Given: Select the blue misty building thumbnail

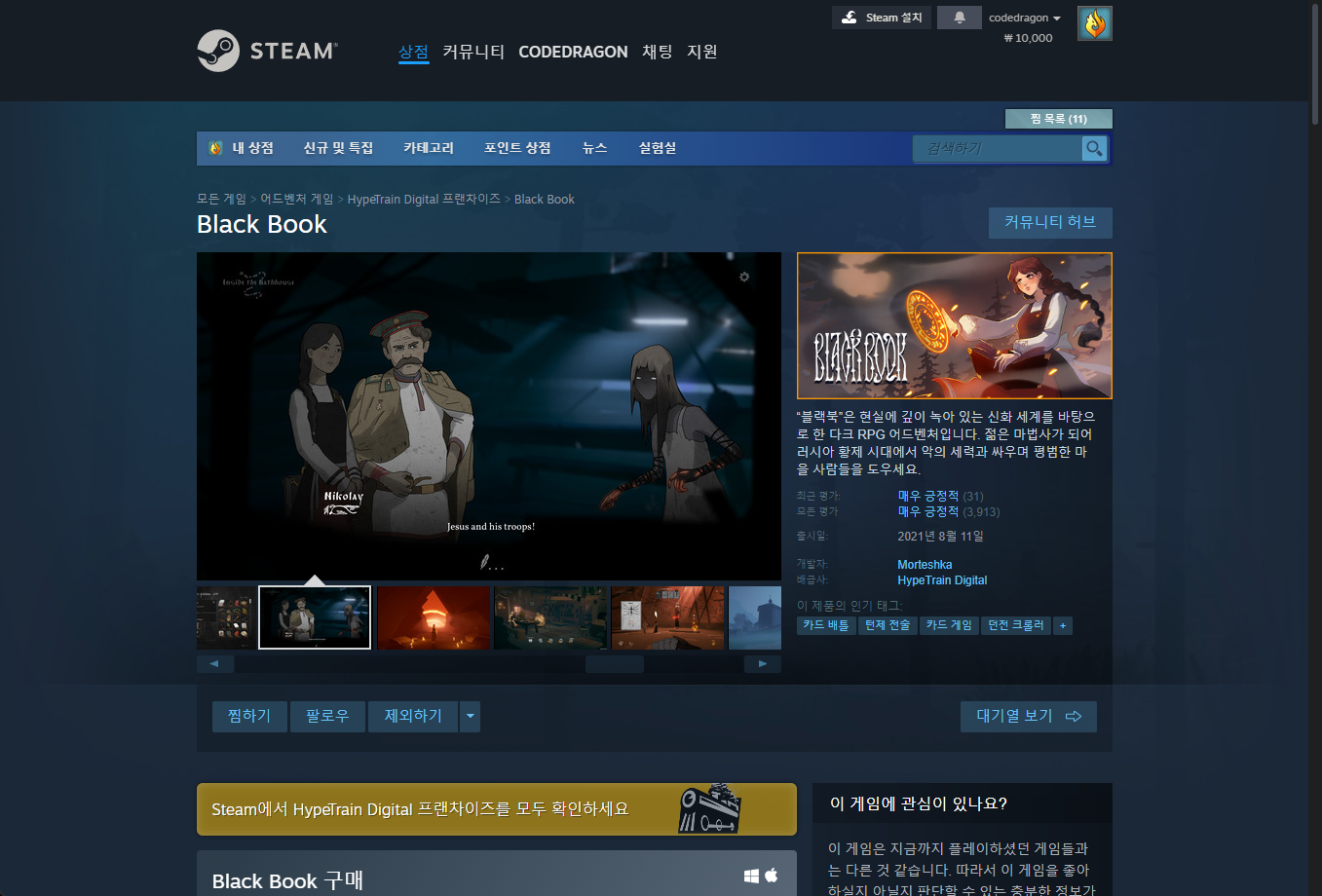Looking at the screenshot, I should click(x=755, y=617).
